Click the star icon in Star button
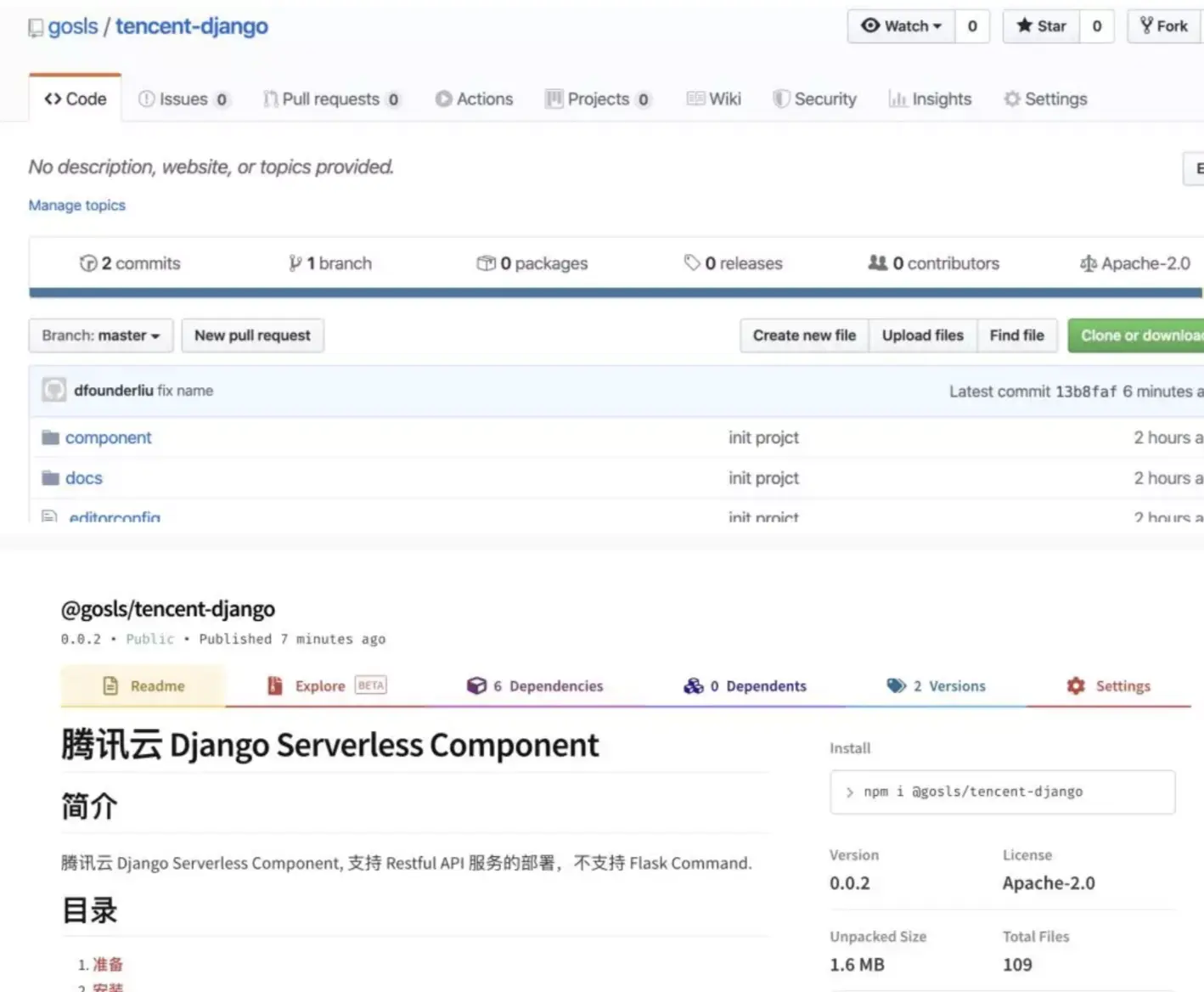Screen dimensions: 1204x992 tap(1025, 25)
